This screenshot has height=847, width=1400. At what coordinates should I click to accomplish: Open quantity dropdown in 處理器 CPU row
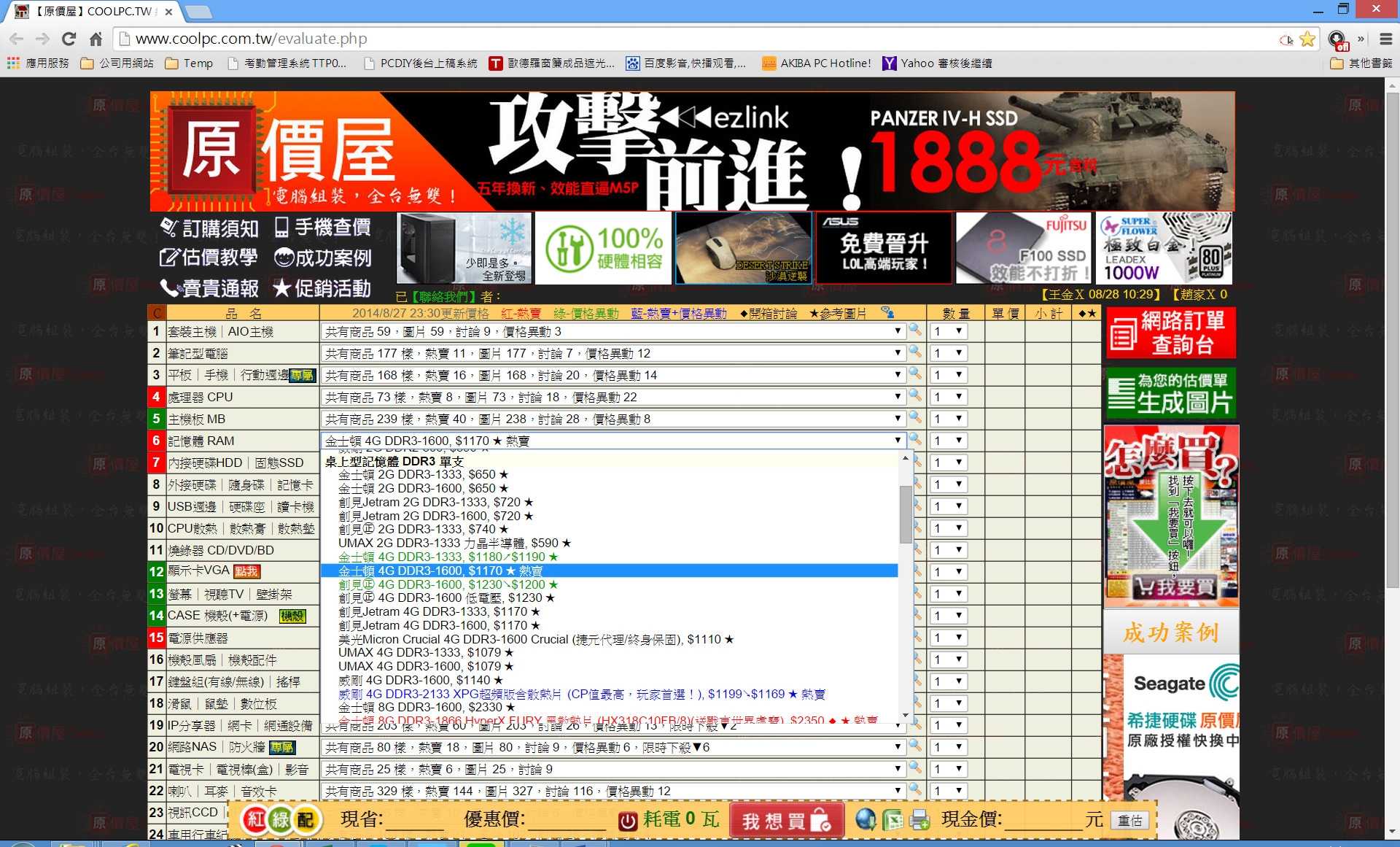[949, 397]
